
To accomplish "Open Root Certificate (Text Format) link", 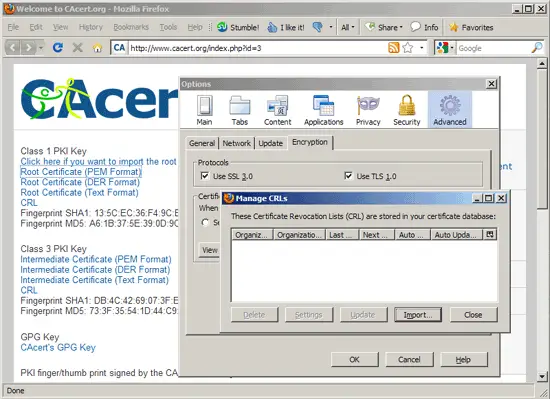I will pos(79,192).
